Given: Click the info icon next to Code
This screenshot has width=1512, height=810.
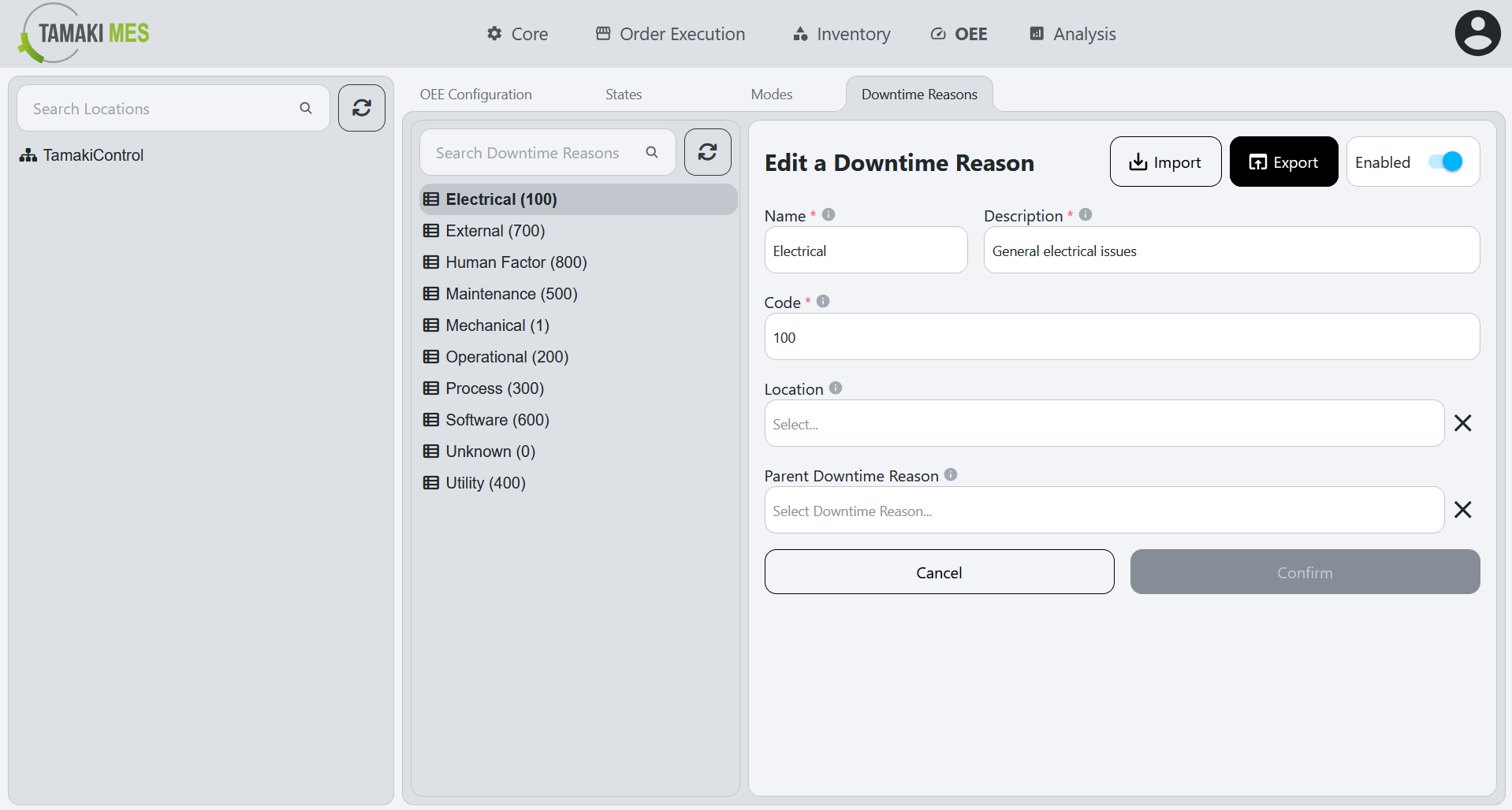Looking at the screenshot, I should 823,300.
